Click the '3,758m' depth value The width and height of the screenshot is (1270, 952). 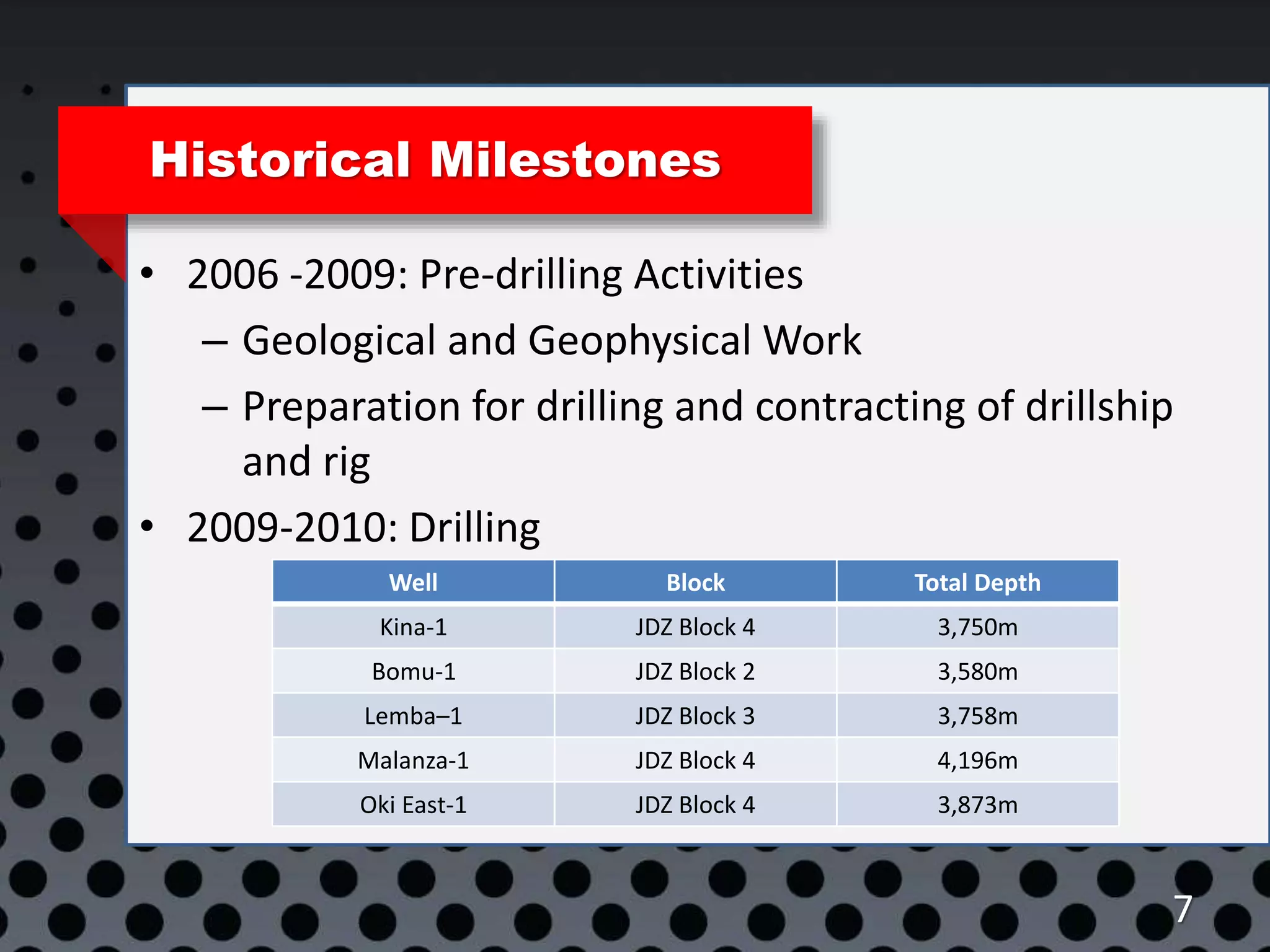(977, 716)
